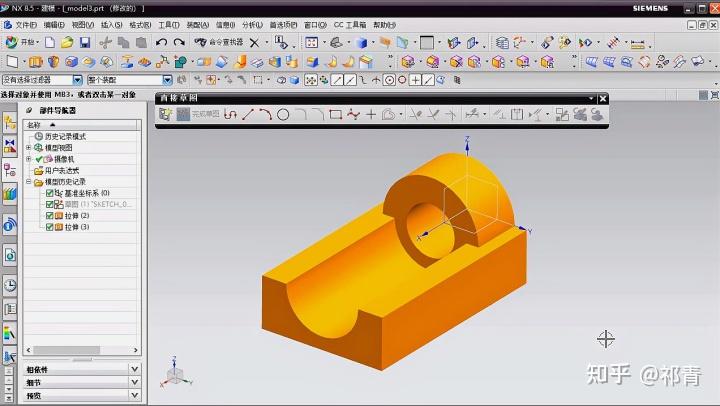Viewport: 720px width, 406px height.
Task: Click the 开始 start button
Action: 21,43
